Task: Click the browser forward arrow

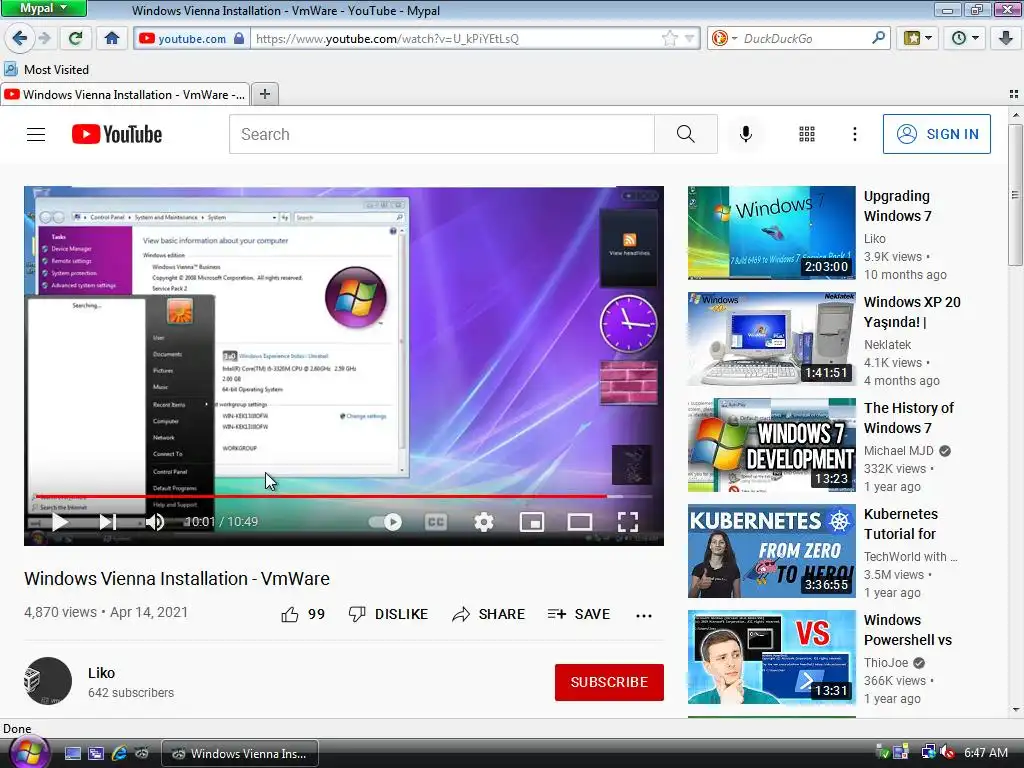Action: point(44,39)
